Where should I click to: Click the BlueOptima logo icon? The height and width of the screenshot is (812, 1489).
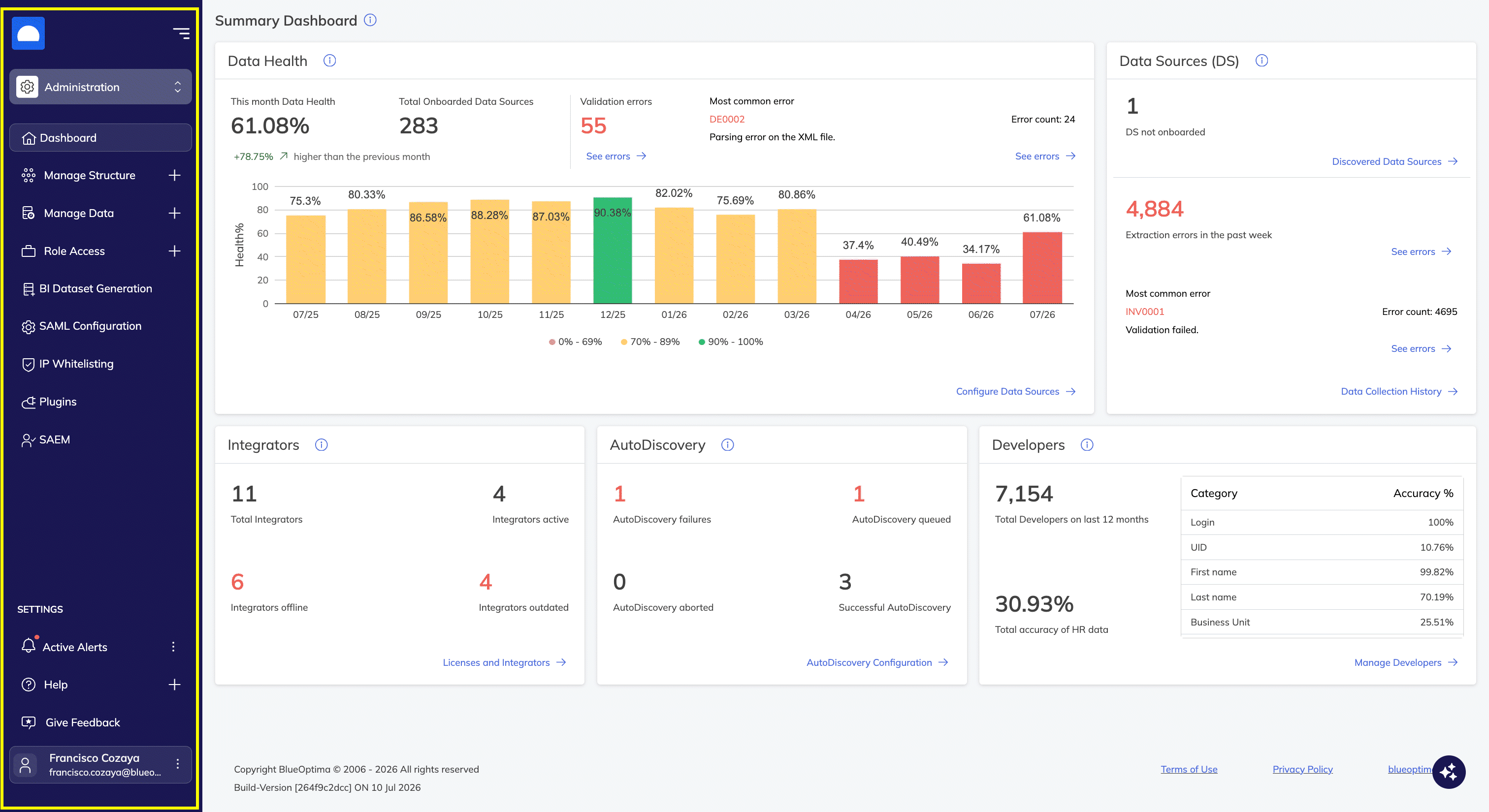[29, 33]
